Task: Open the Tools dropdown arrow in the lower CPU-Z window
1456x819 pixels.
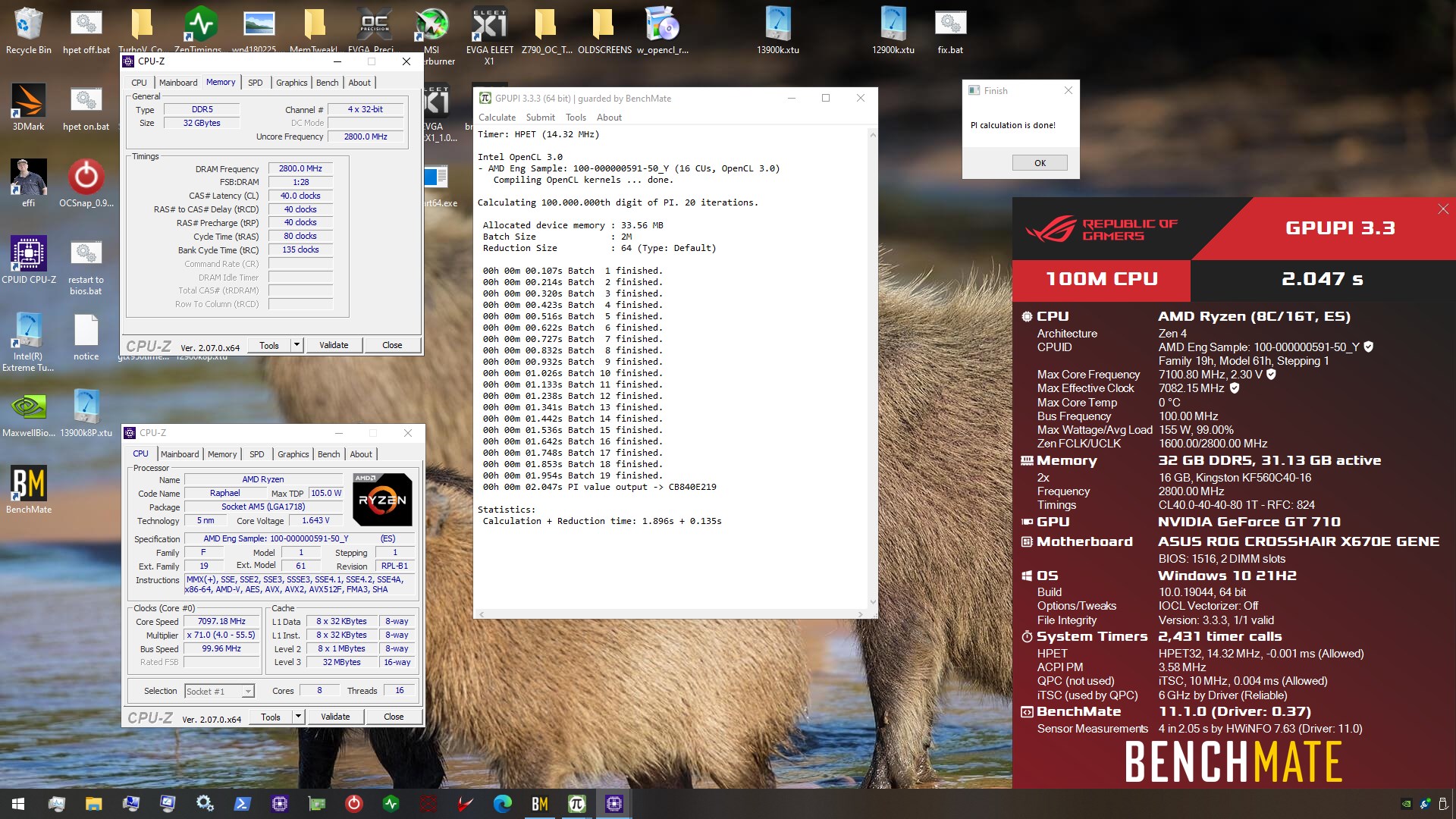Action: [299, 717]
